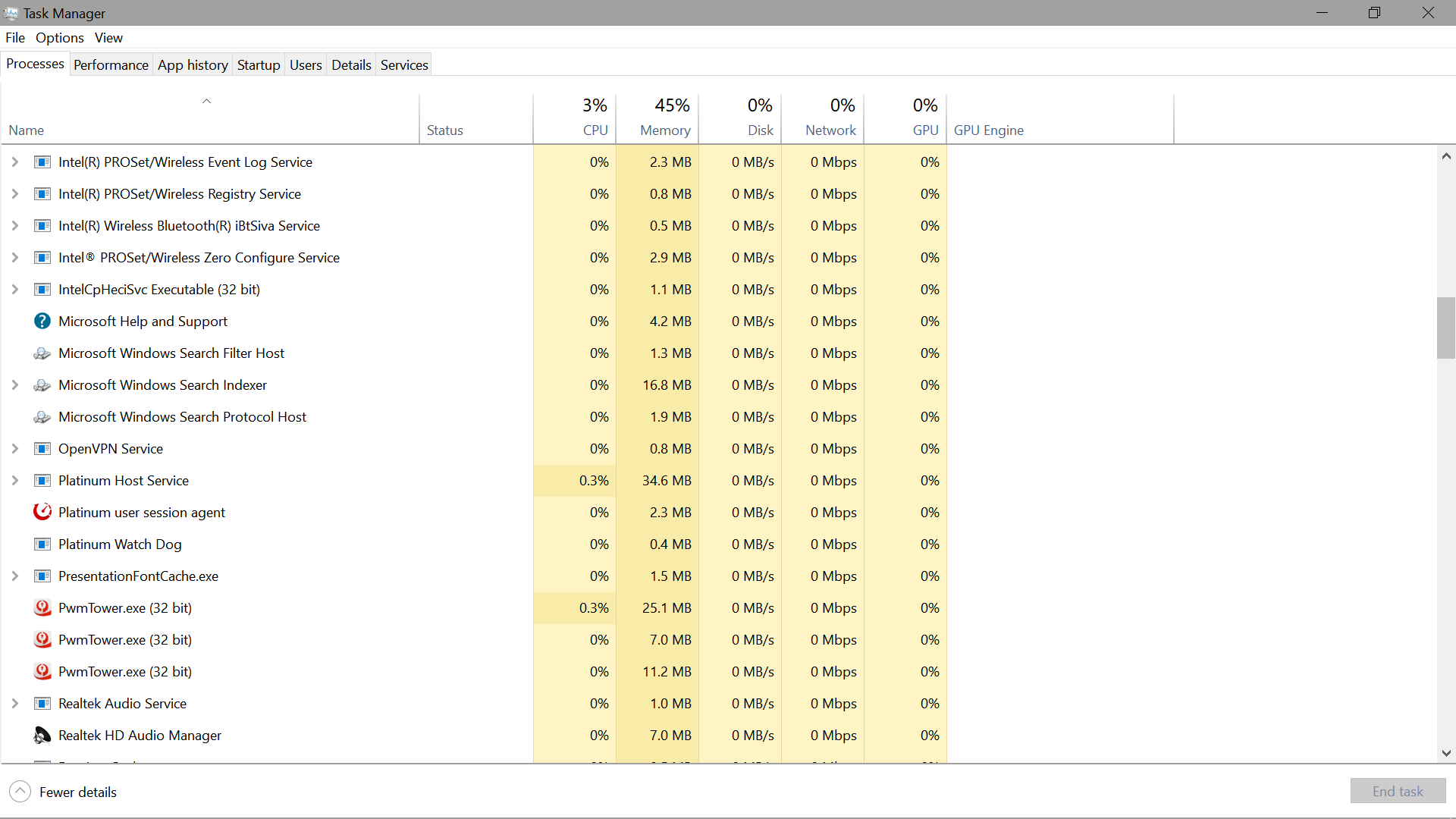Click the End task button
This screenshot has width=1456, height=819.
[x=1398, y=792]
